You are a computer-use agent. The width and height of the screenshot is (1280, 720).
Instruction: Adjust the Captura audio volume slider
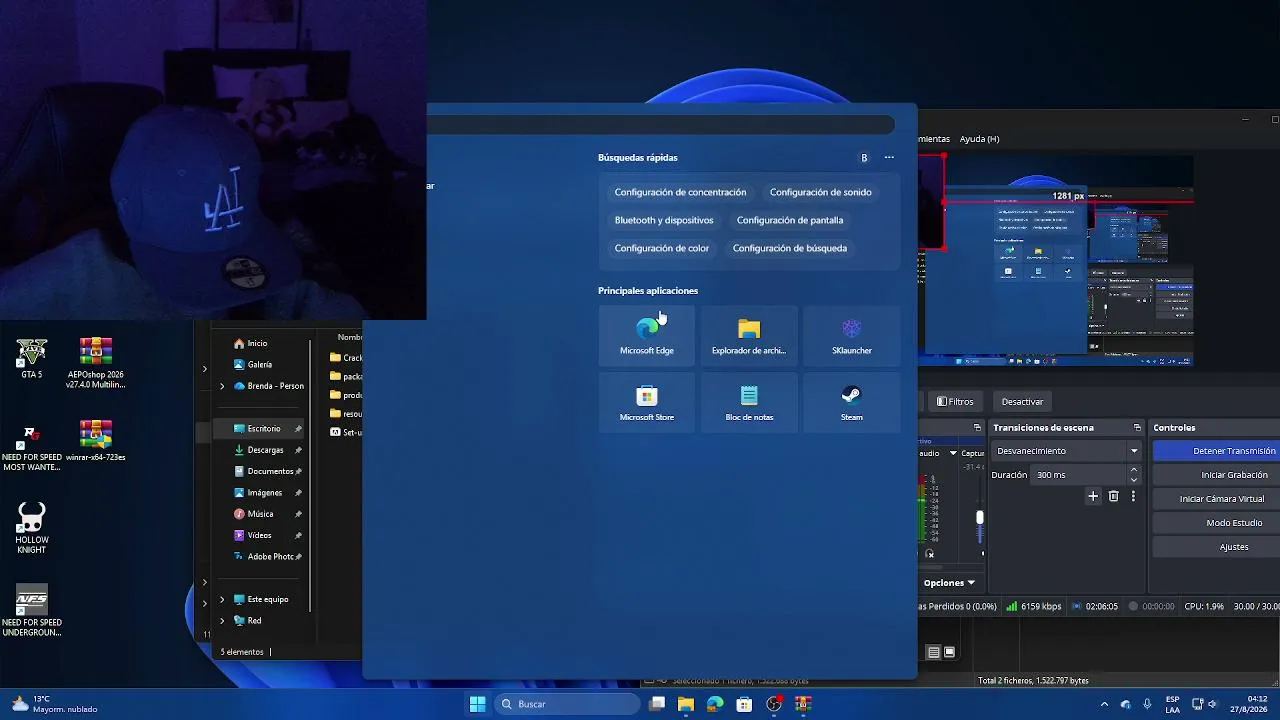(980, 517)
